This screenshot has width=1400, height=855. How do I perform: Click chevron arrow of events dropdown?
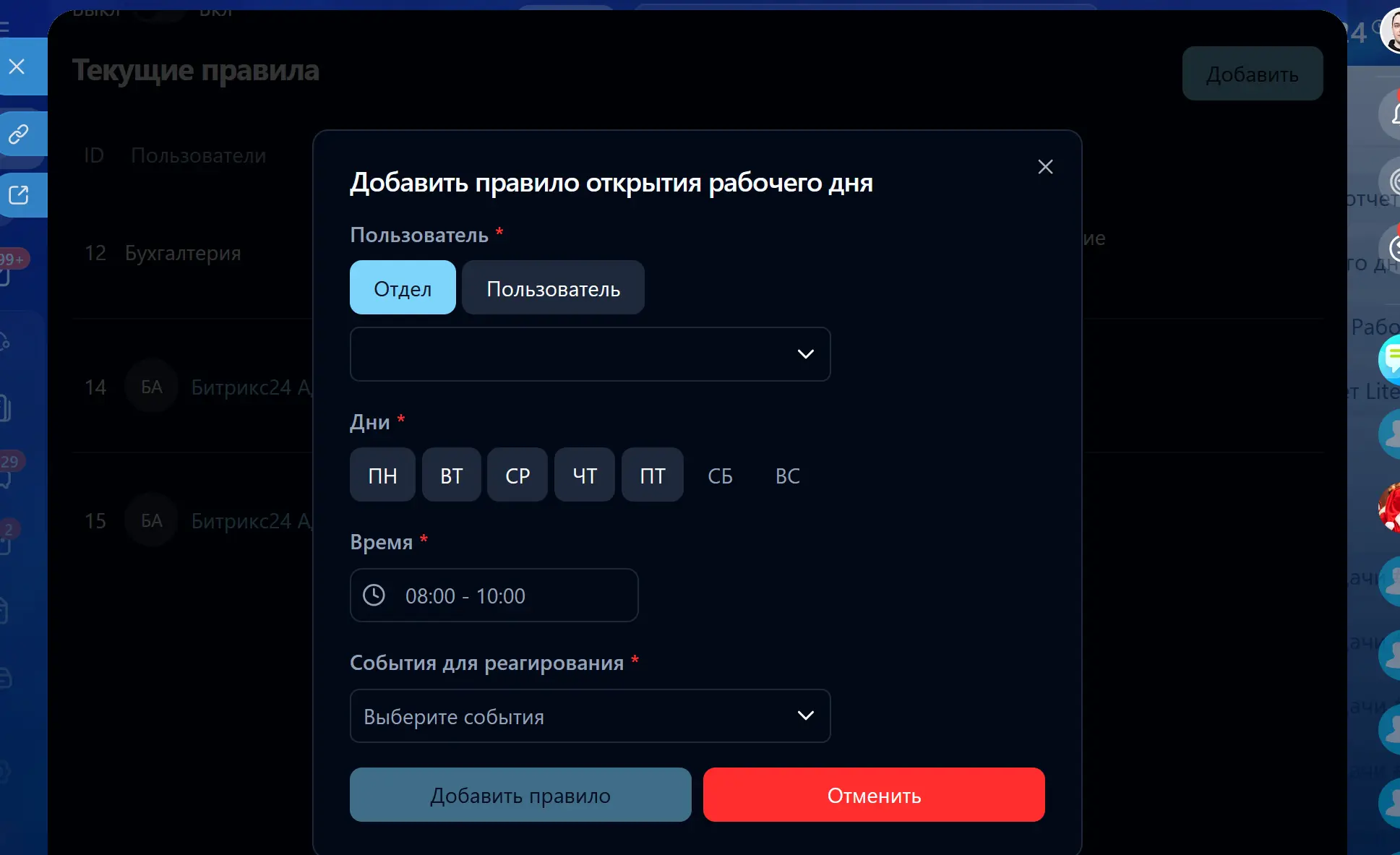point(805,716)
